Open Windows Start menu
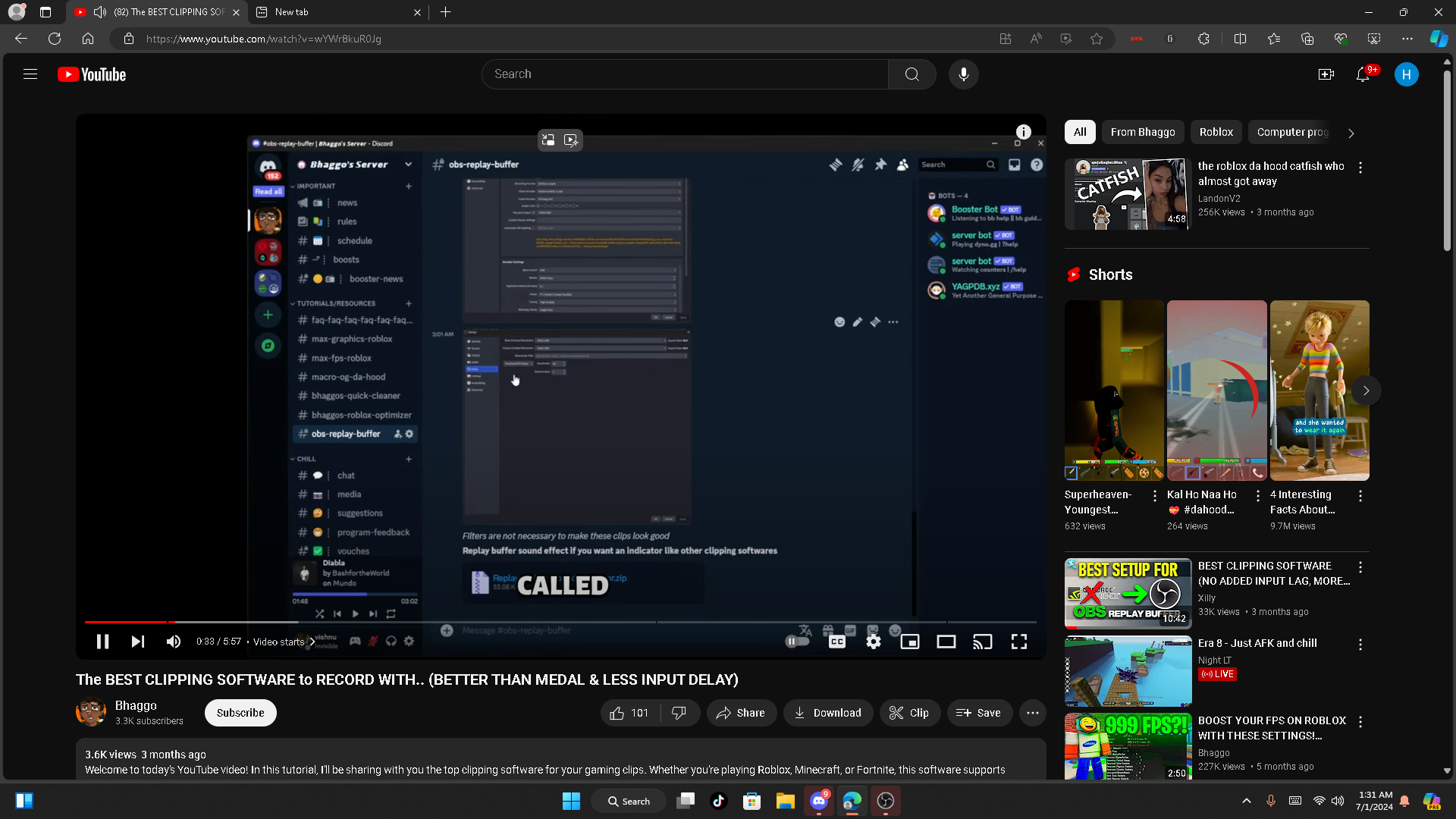 571,801
